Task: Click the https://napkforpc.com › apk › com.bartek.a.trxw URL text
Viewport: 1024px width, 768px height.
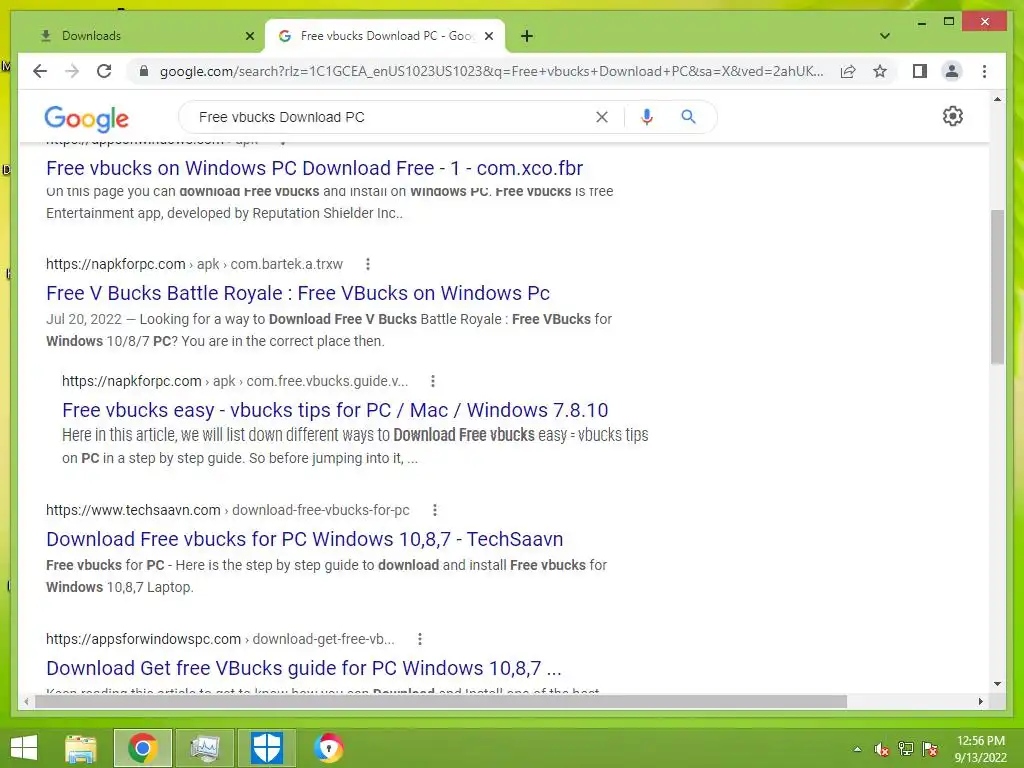Action: point(194,264)
